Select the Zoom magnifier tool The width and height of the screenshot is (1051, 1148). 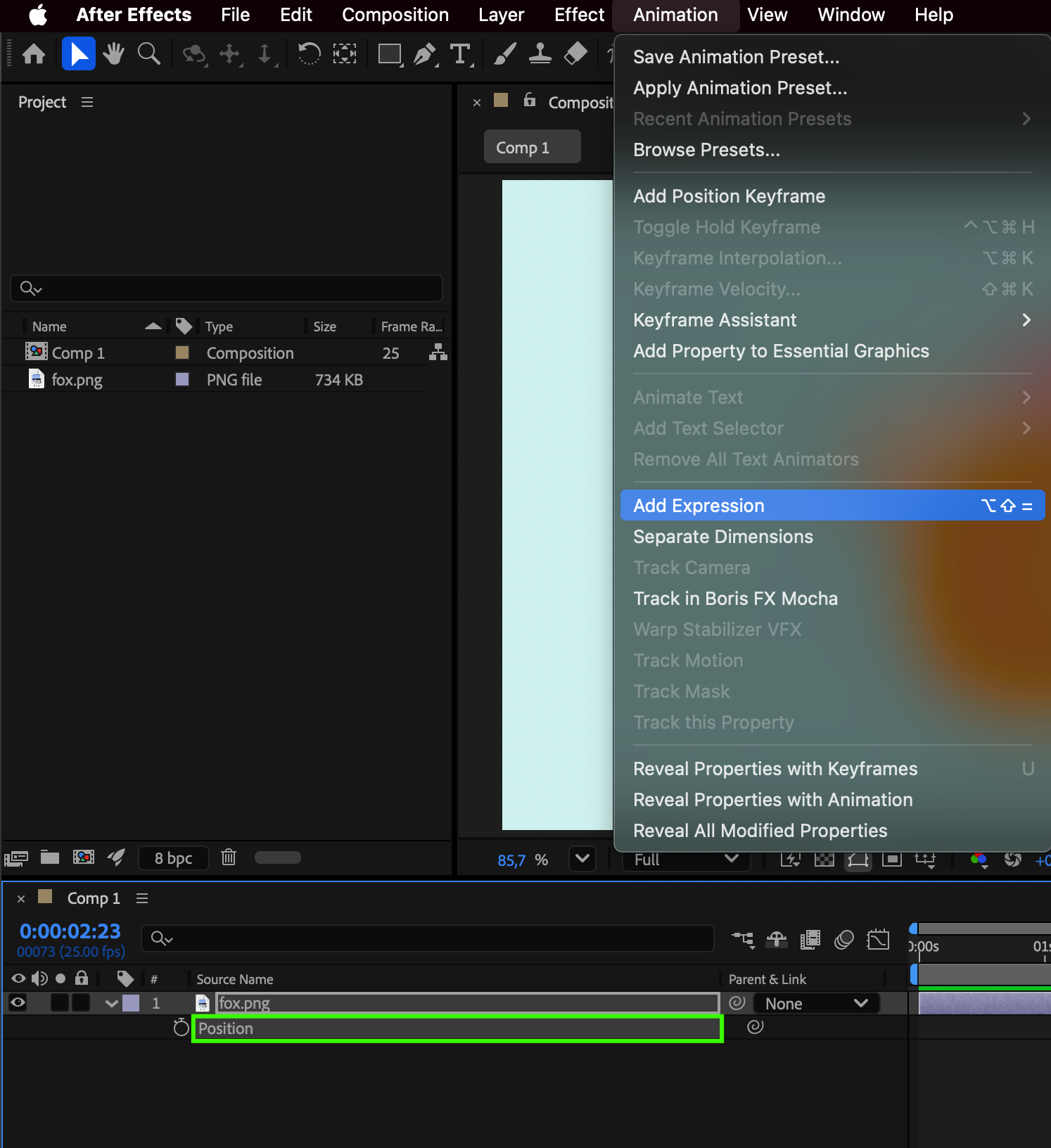[x=148, y=54]
